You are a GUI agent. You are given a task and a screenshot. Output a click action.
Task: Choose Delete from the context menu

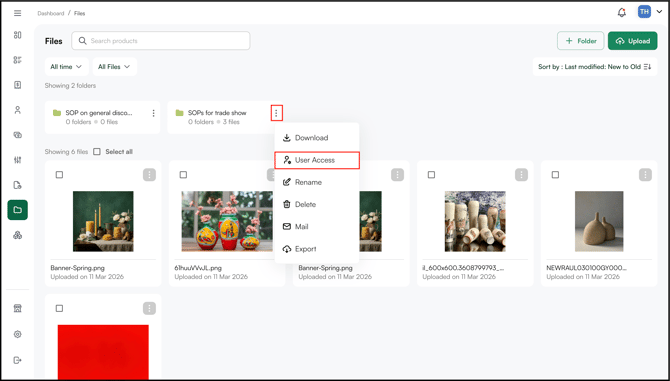pos(317,205)
